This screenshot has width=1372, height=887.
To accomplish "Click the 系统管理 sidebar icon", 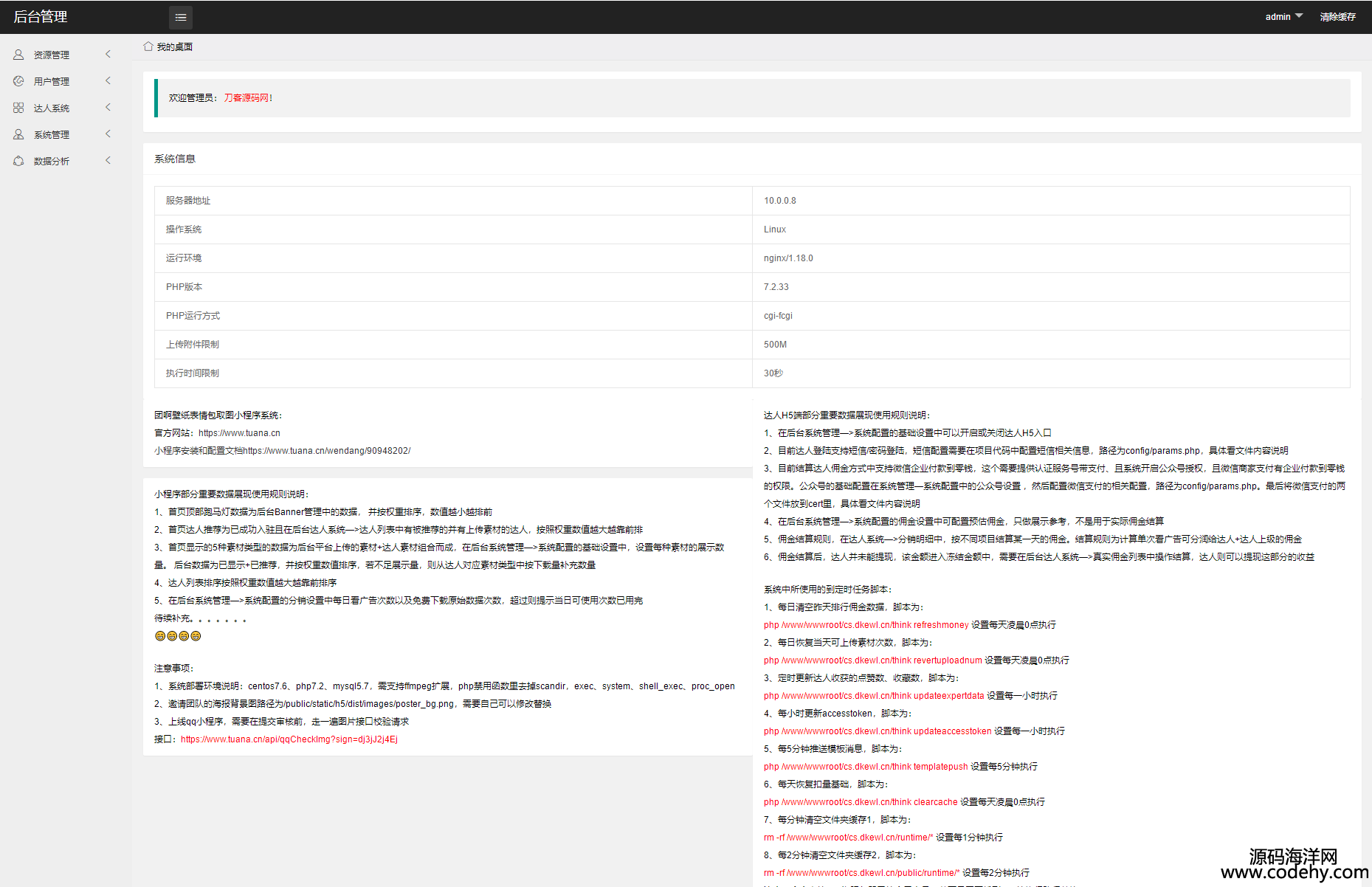I will pyautogui.click(x=18, y=134).
